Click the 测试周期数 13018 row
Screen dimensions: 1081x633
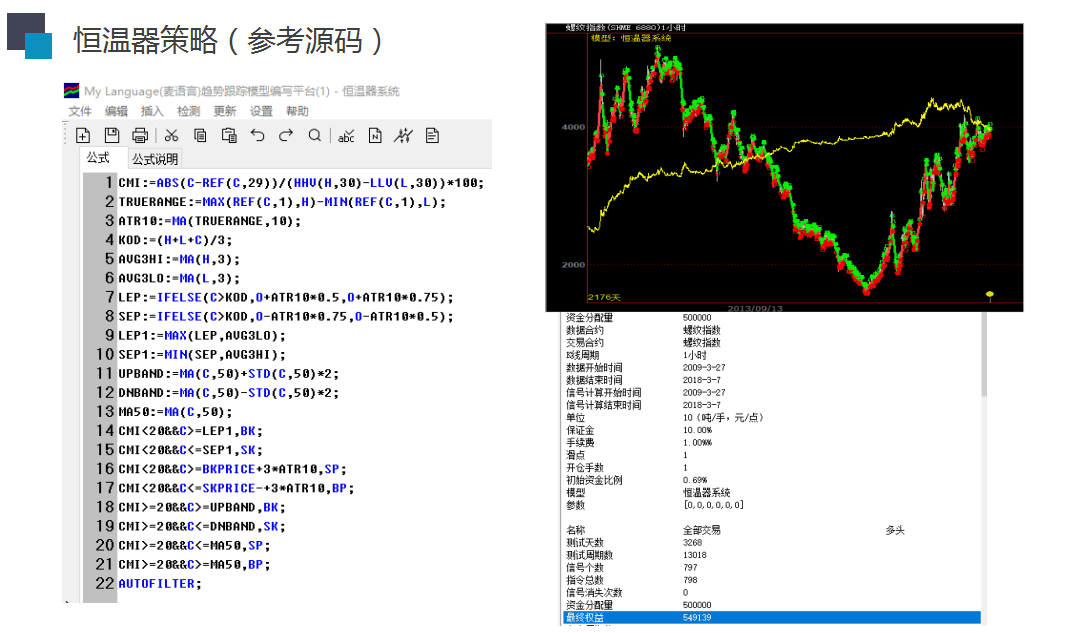click(x=636, y=555)
